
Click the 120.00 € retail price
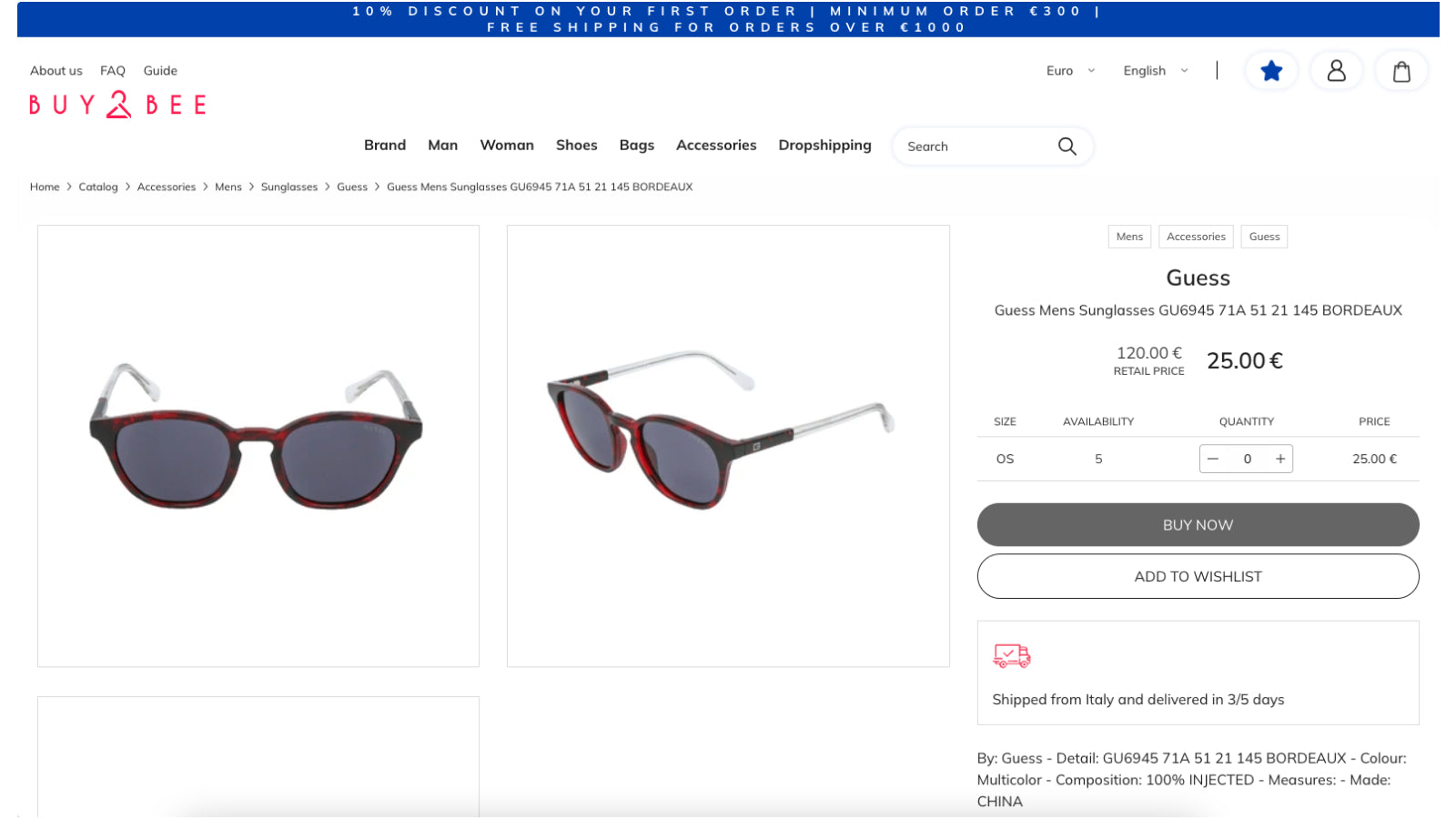tap(1149, 353)
